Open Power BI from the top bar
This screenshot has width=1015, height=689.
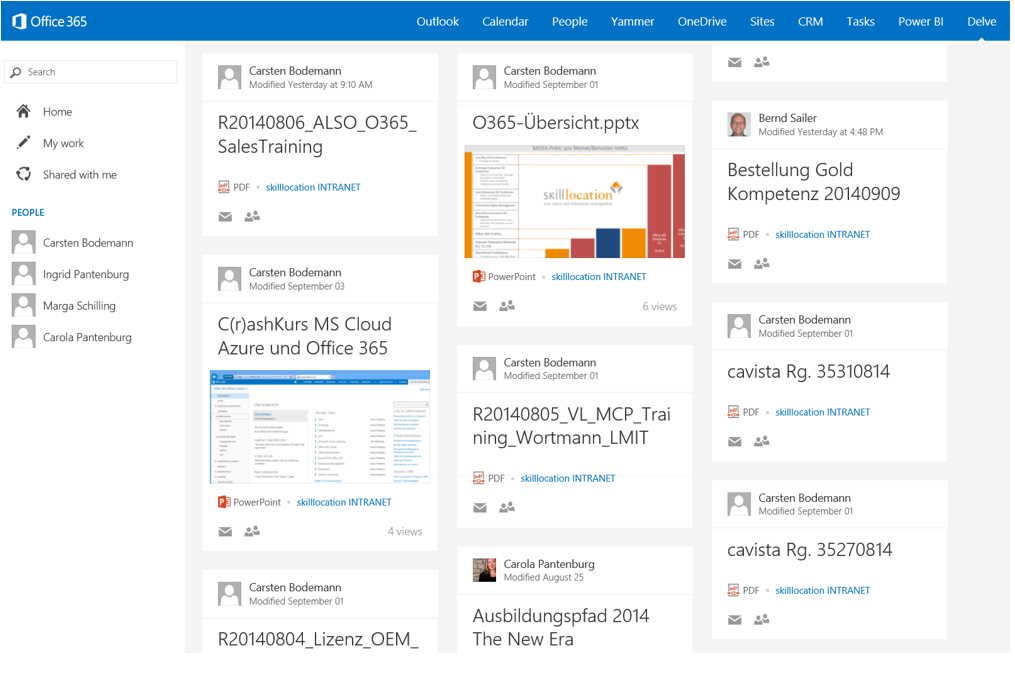(x=920, y=21)
